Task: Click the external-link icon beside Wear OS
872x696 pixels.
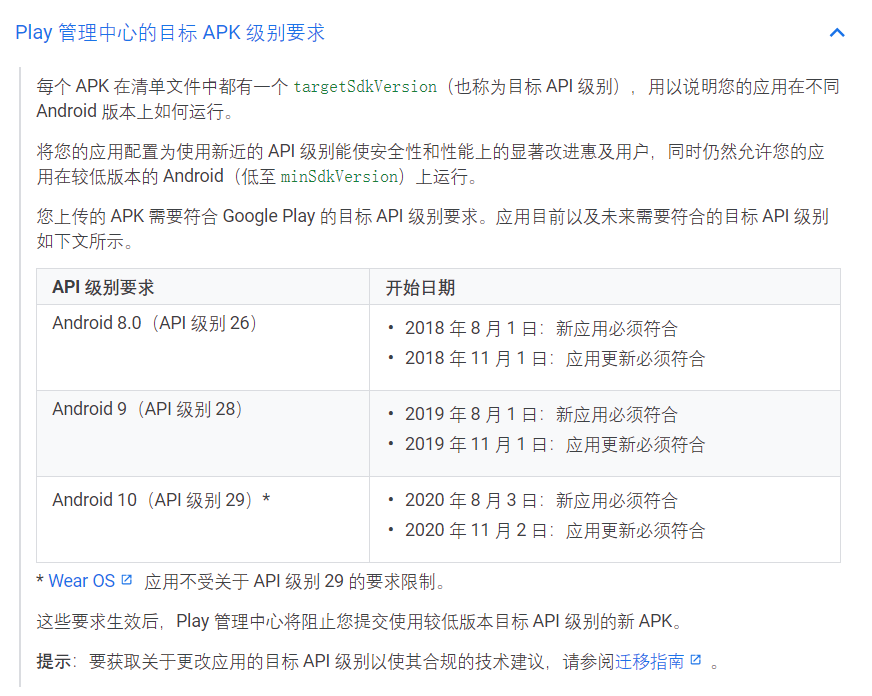Action: (x=127, y=580)
